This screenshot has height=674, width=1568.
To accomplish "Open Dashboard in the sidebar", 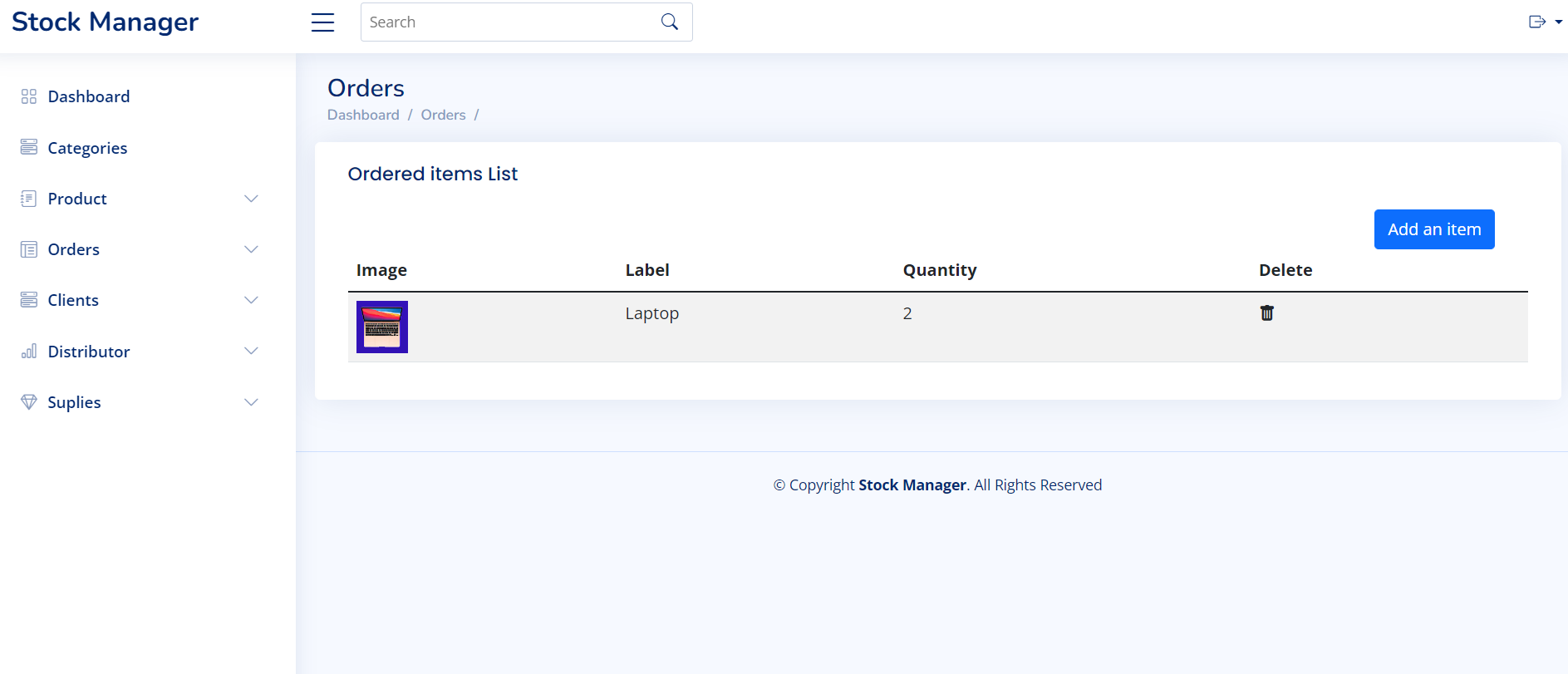I will pyautogui.click(x=89, y=96).
